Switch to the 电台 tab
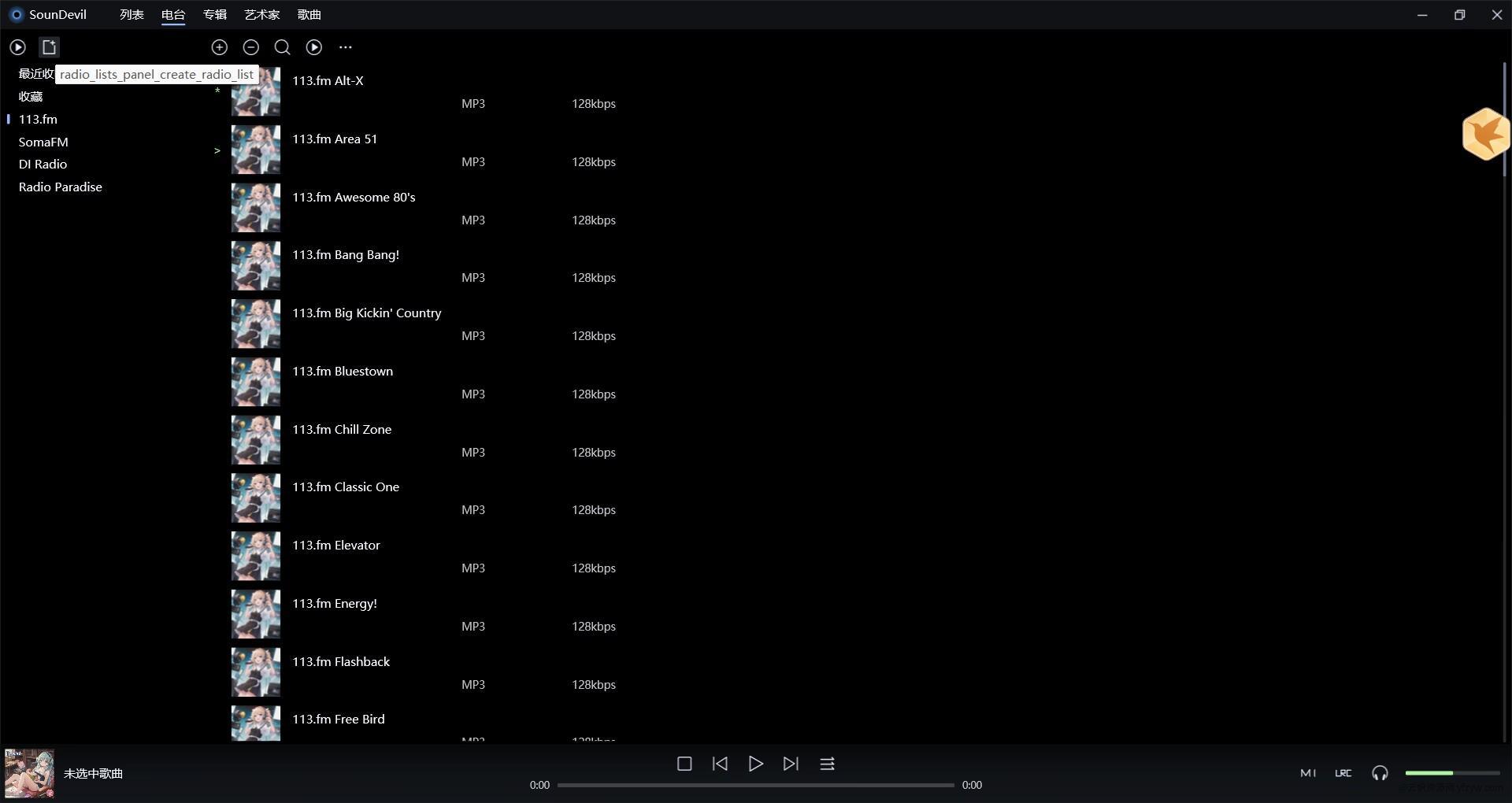The width and height of the screenshot is (1512, 803). click(x=173, y=14)
